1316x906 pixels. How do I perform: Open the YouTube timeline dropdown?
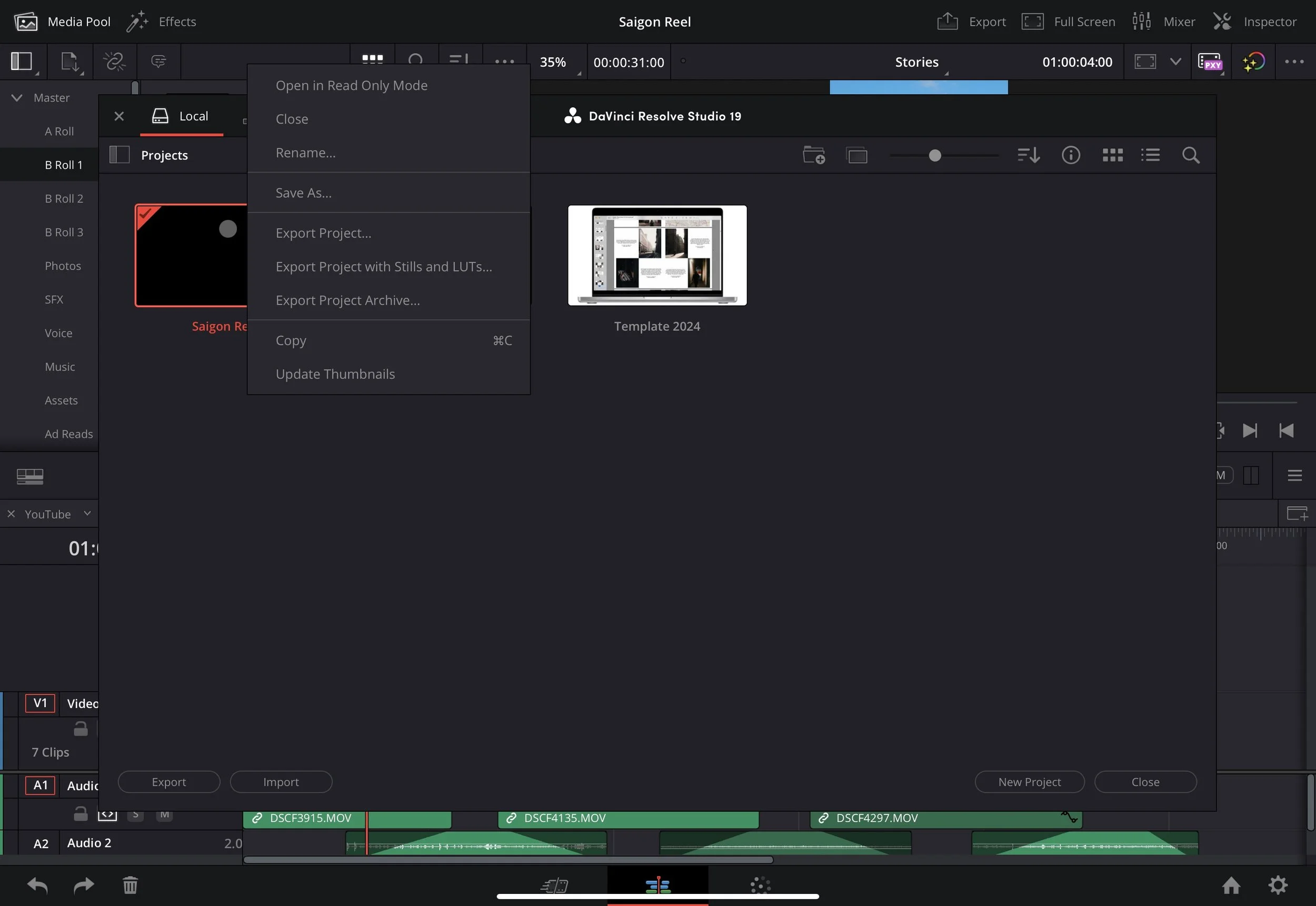point(87,513)
